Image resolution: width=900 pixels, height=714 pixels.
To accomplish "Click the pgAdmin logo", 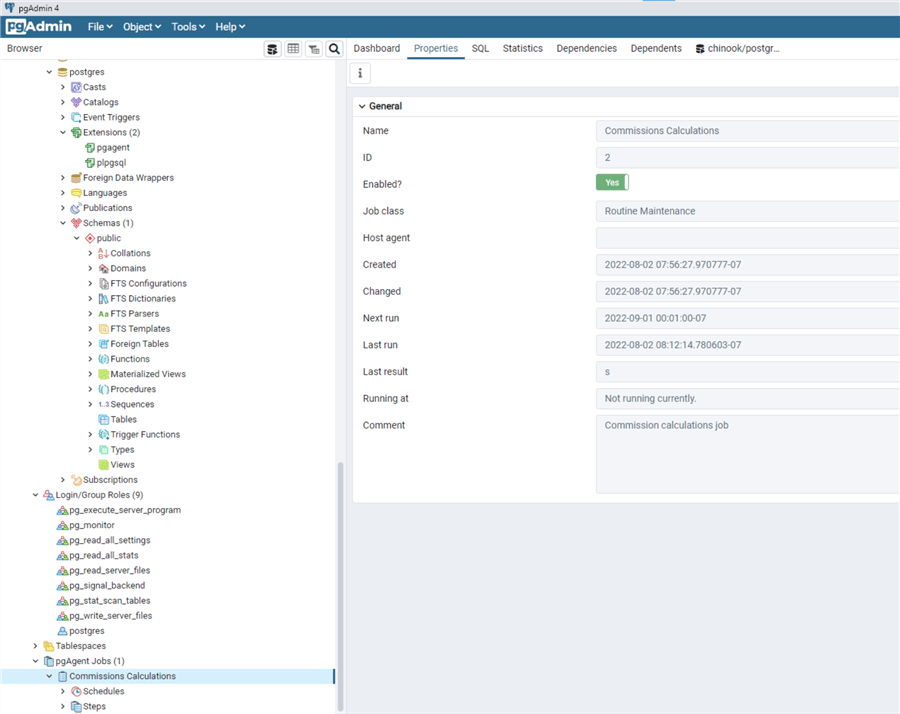I will [x=39, y=26].
